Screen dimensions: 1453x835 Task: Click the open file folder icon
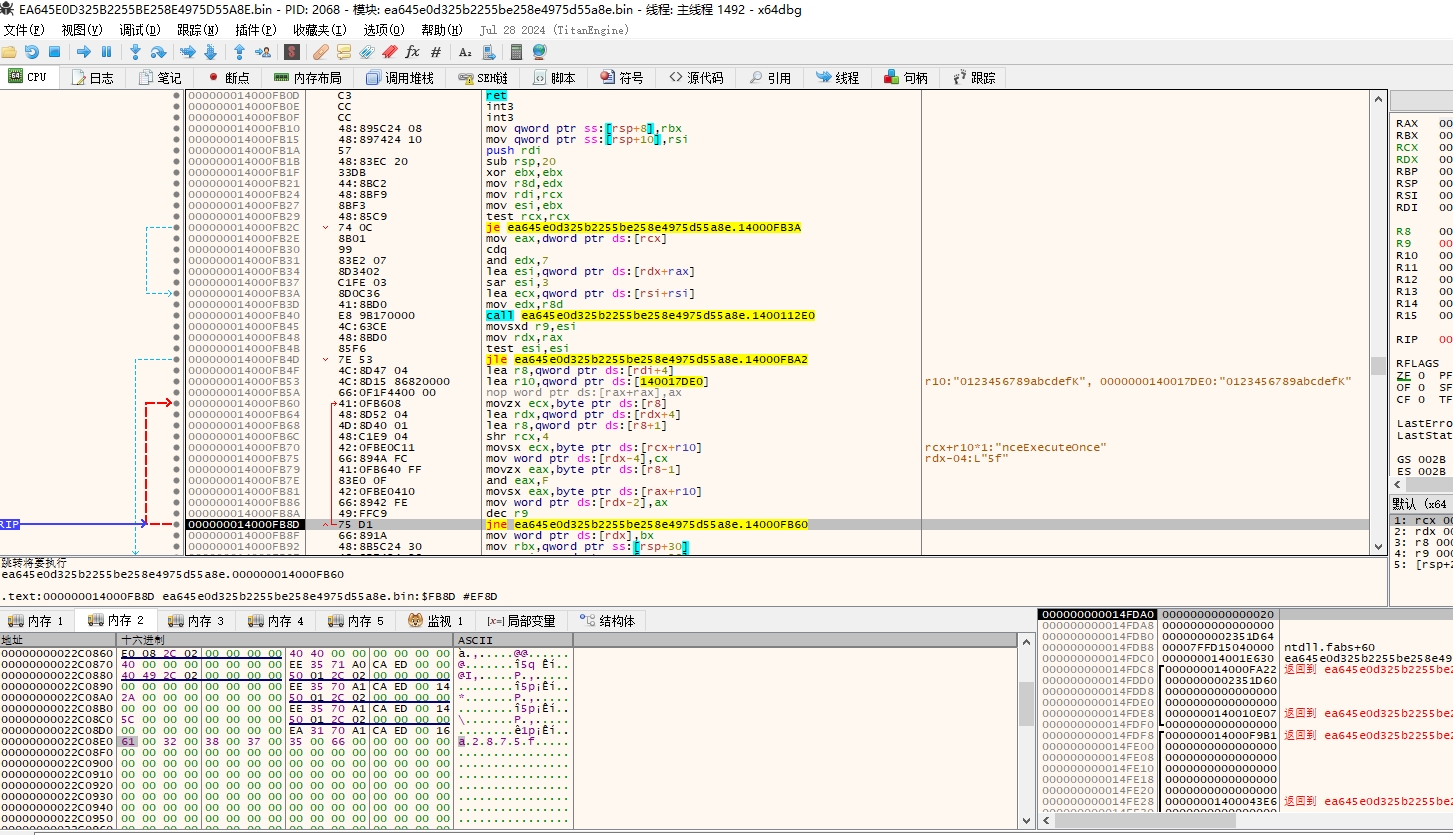coord(9,52)
